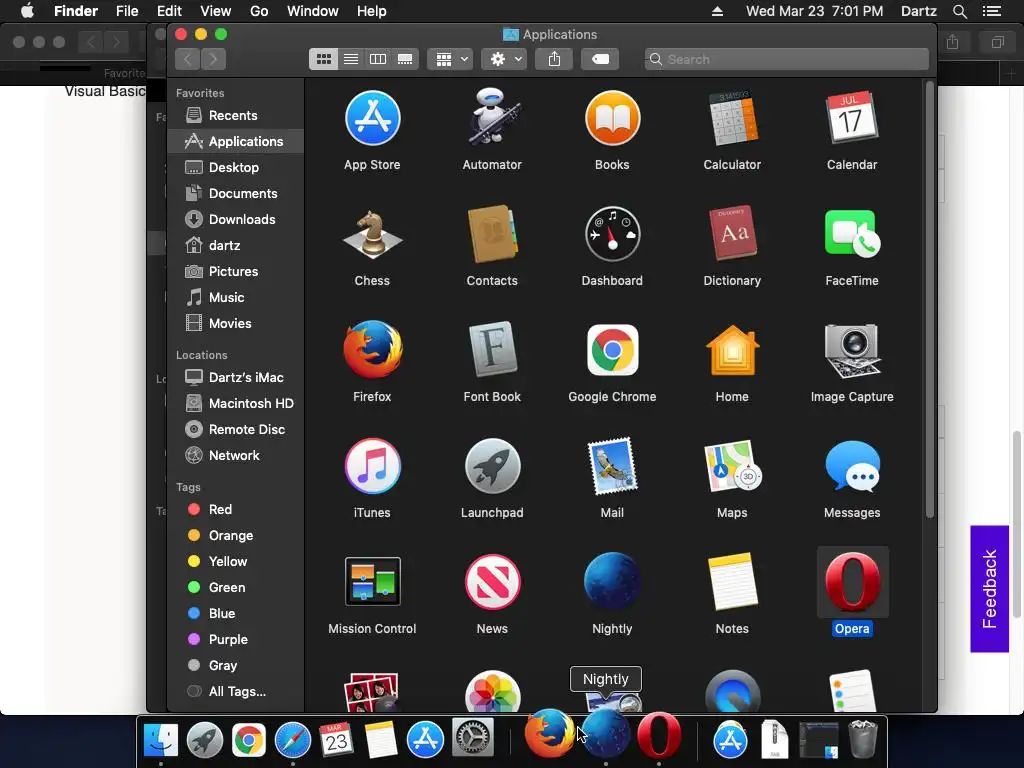Open the Window menu
Viewport: 1024px width, 768px height.
pos(313,11)
